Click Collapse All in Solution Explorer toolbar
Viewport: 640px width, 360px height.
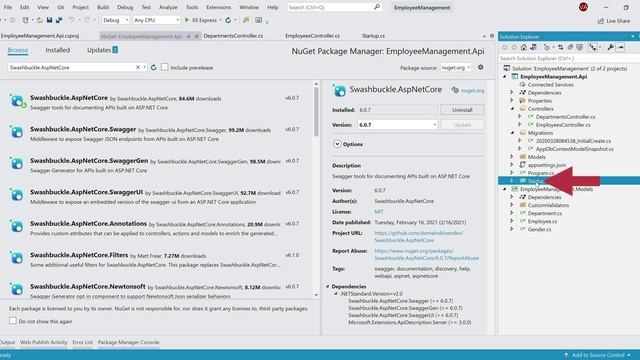[570, 47]
